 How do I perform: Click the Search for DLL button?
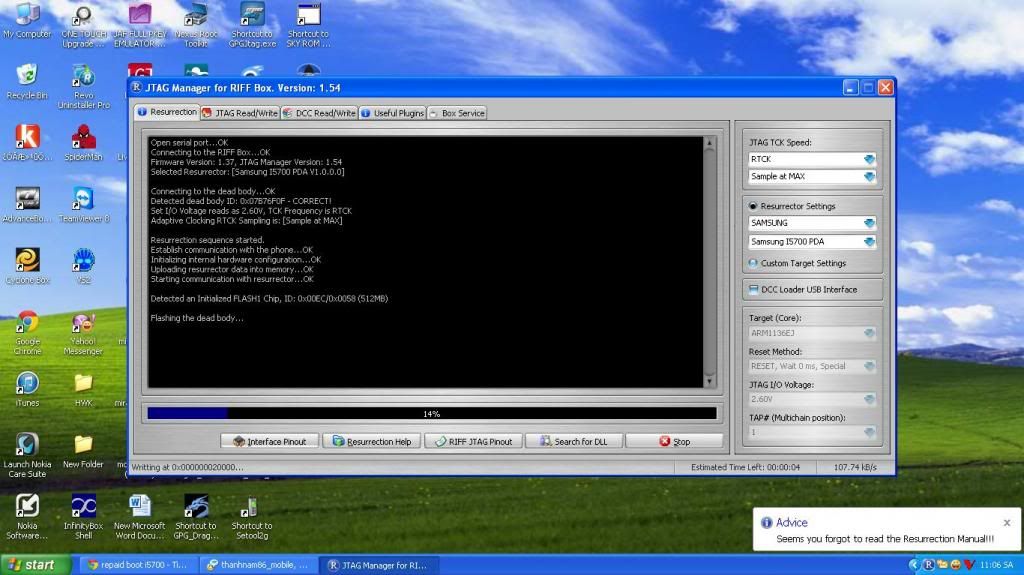[574, 442]
